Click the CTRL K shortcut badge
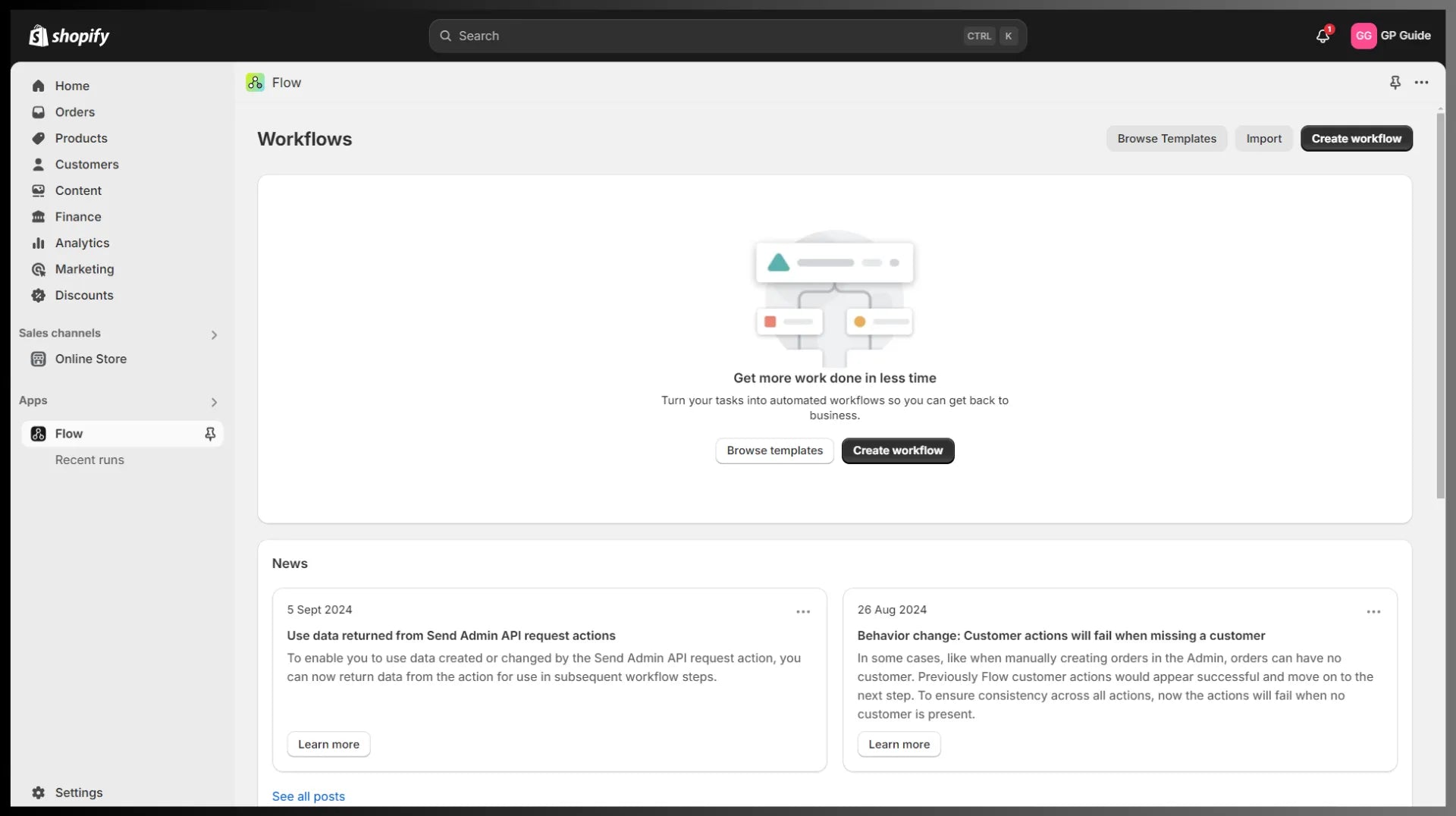The width and height of the screenshot is (1456, 816). [x=990, y=36]
